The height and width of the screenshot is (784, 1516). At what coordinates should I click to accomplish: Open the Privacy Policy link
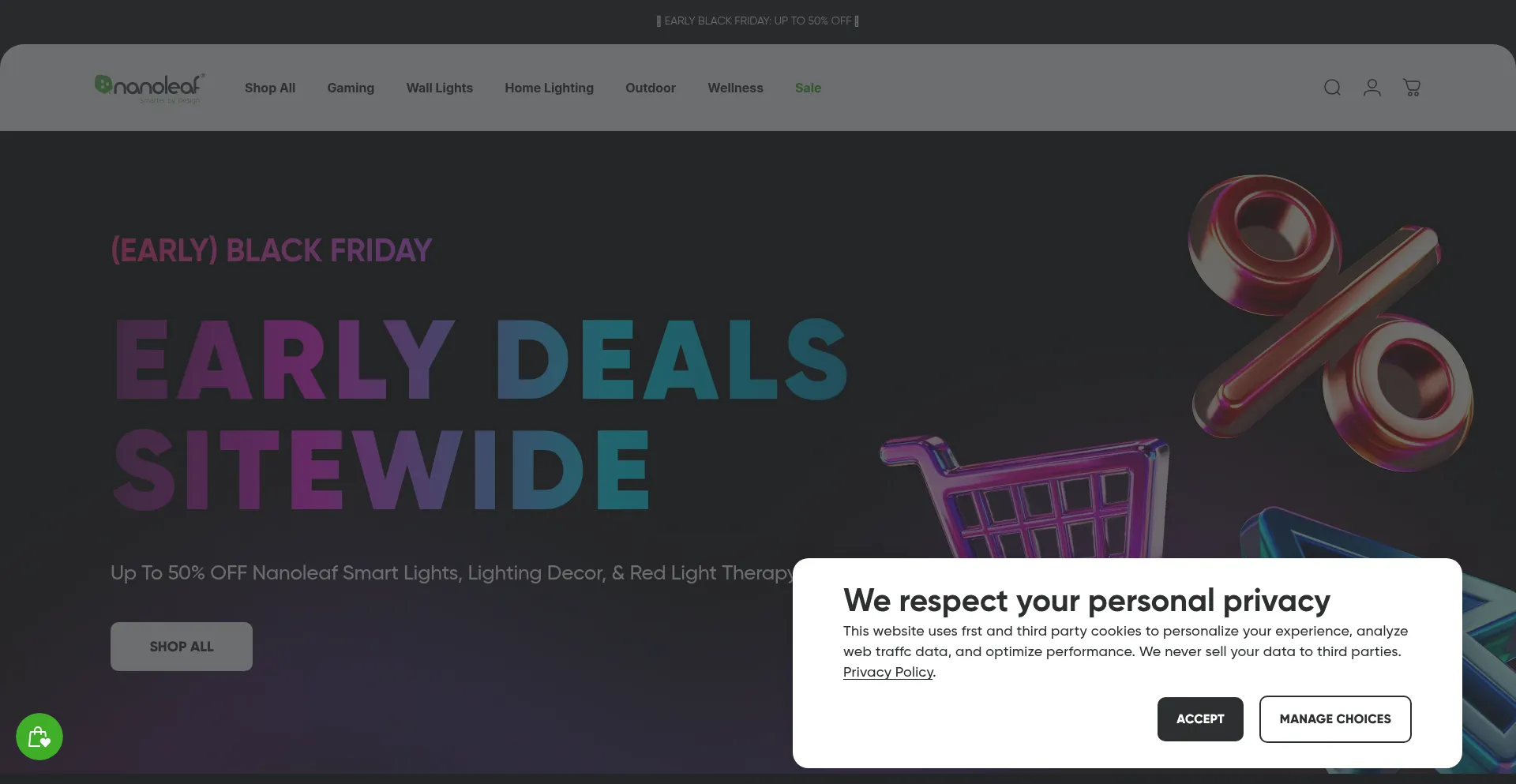887,672
